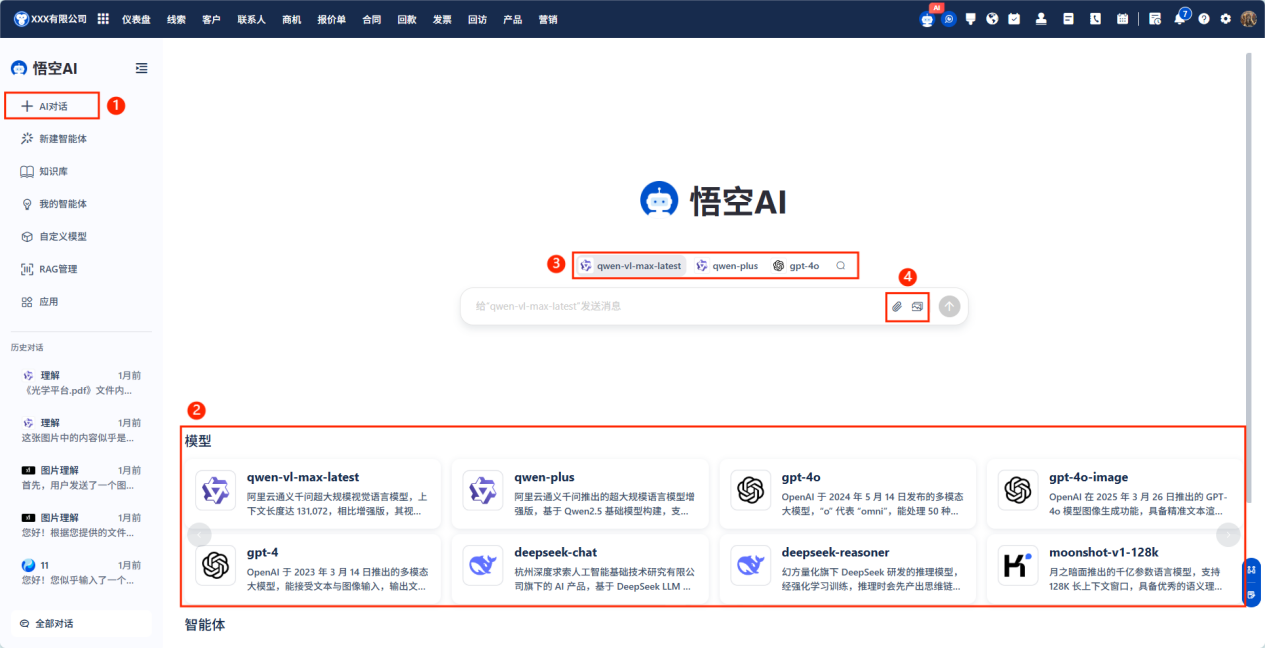Click the top blue floating side widget icon
Viewport: 1265px width, 648px height.
coord(1251,571)
